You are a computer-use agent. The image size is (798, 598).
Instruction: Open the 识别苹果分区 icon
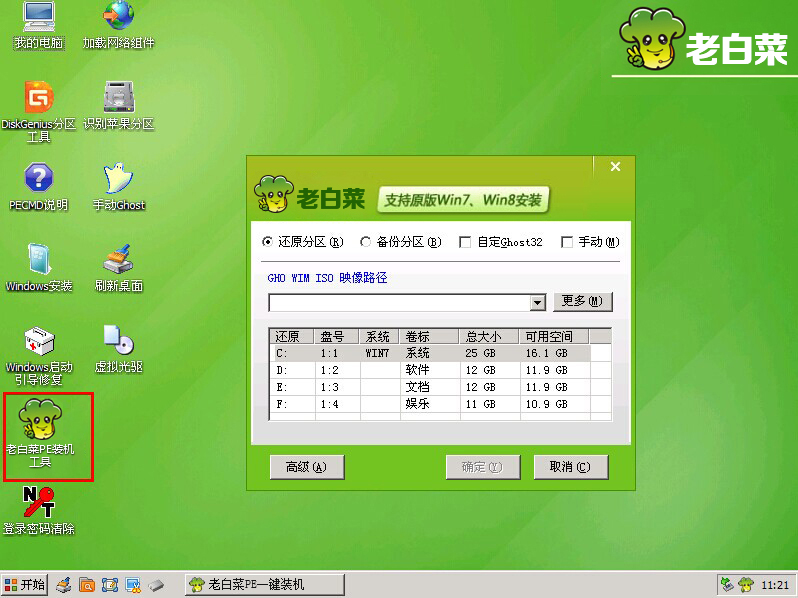119,105
